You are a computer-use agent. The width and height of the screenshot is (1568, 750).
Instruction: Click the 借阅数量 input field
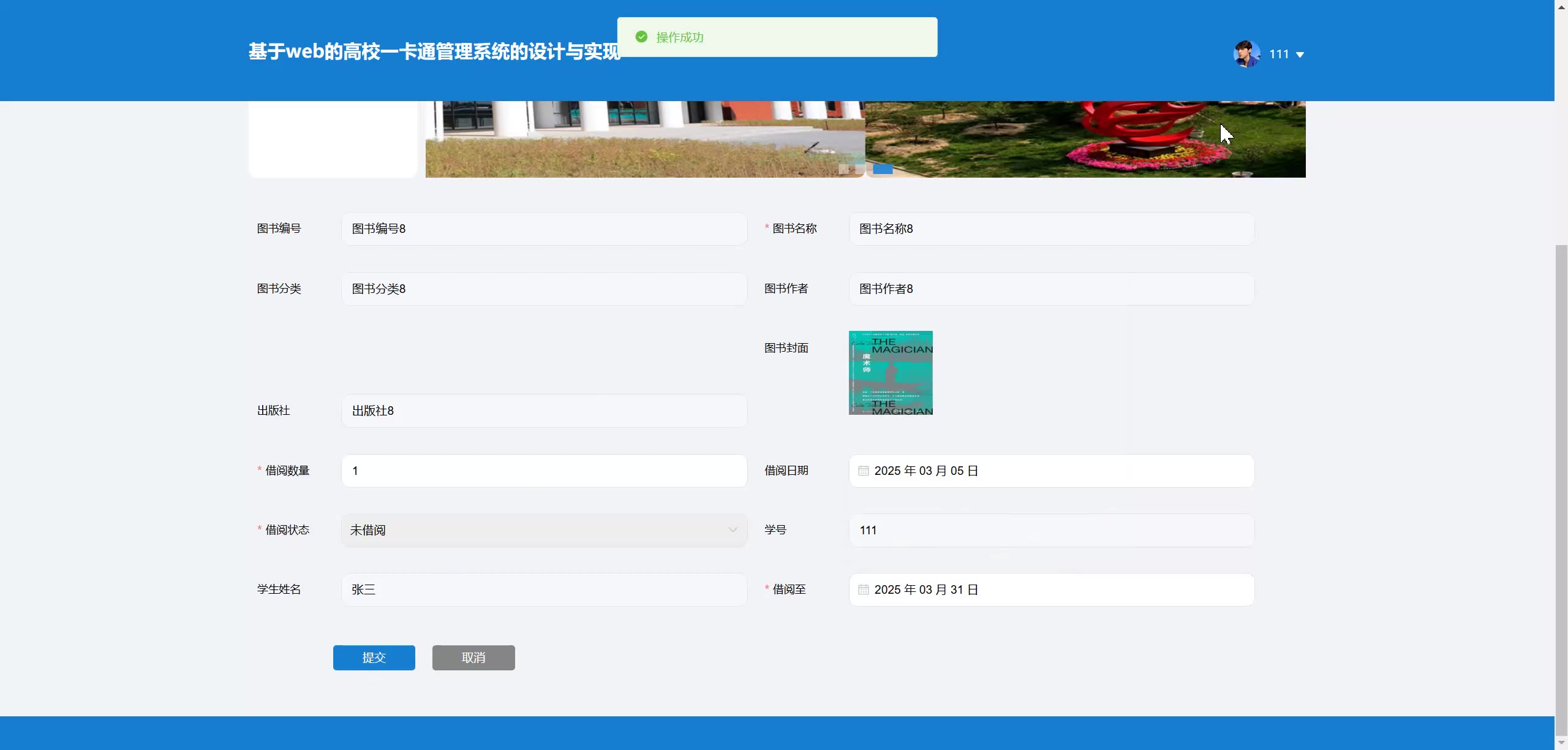point(544,471)
